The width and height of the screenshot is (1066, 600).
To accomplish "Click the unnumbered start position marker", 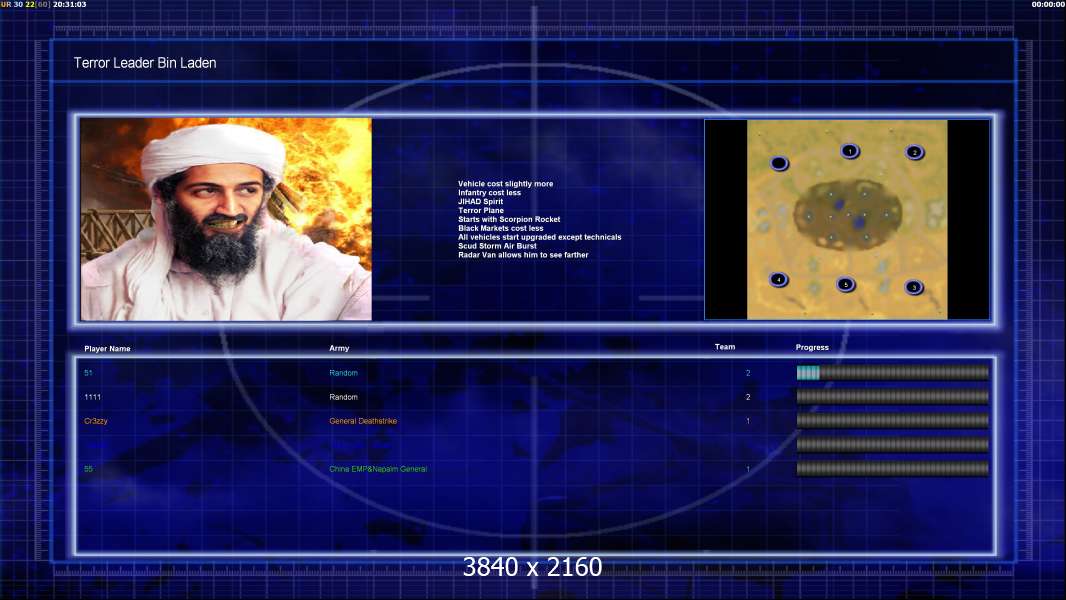I will coord(779,163).
